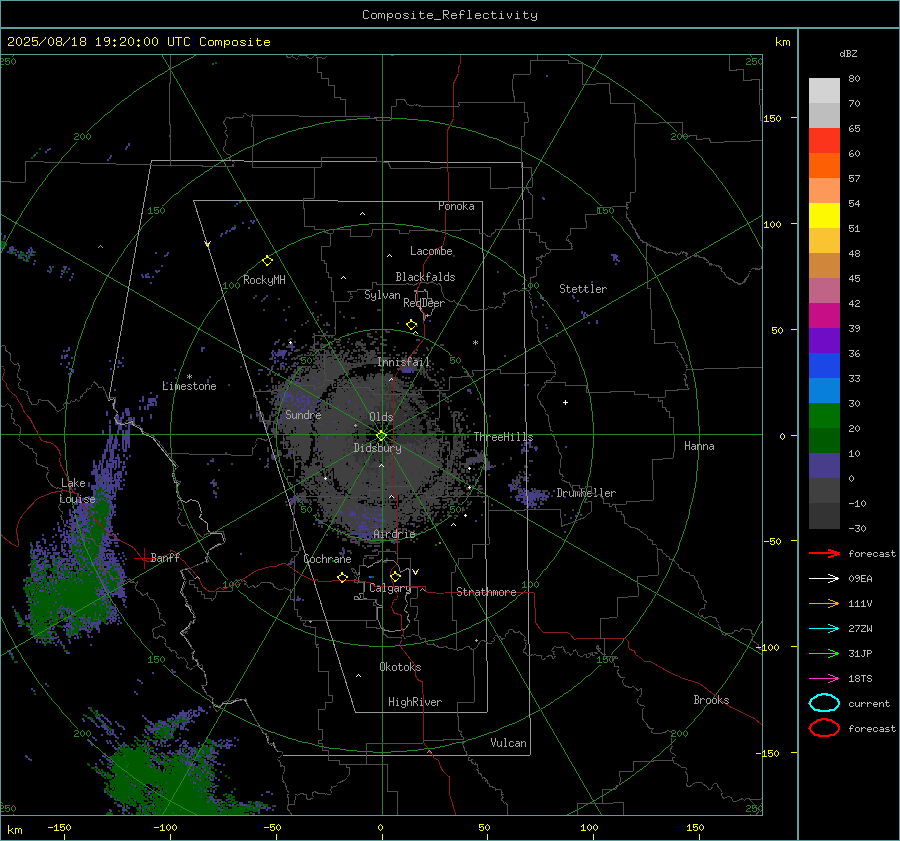Click the red forecast ellipse icon
Screen dimensions: 900x841
(x=824, y=728)
